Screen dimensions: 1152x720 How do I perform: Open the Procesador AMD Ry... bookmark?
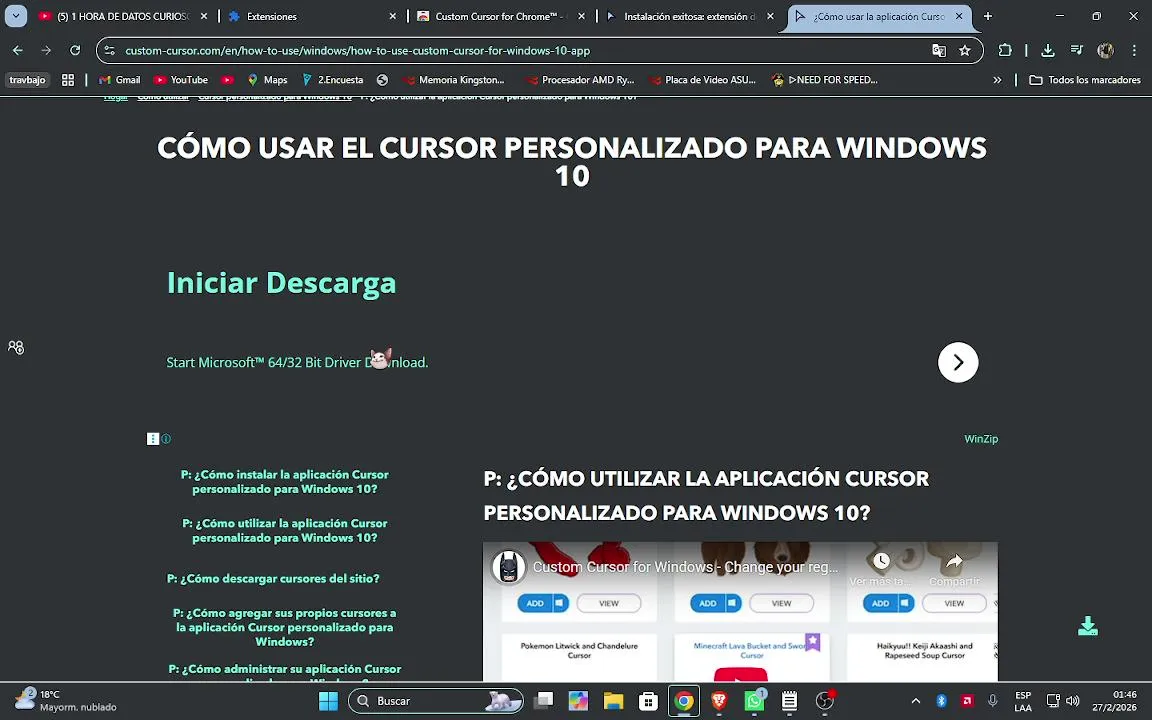(x=580, y=79)
